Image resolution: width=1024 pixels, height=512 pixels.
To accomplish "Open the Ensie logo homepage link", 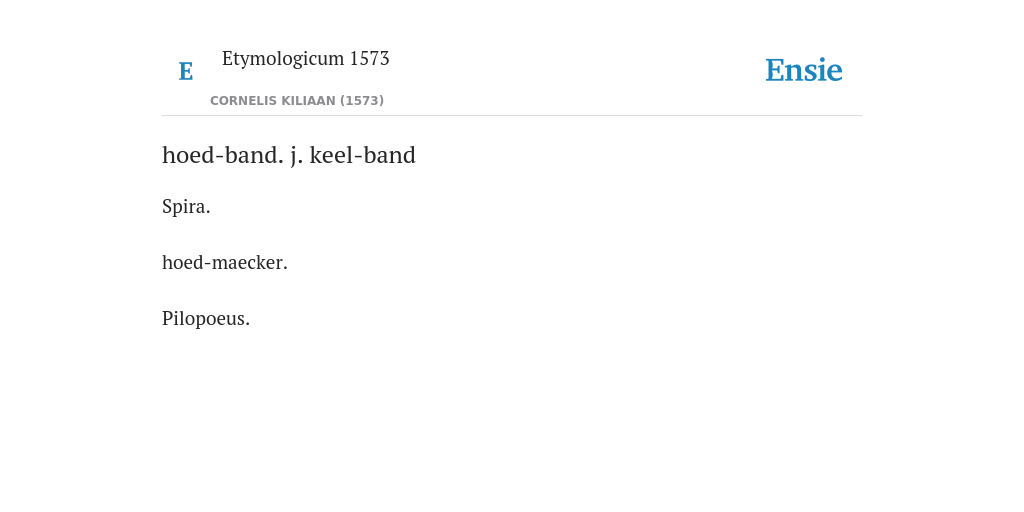I will tap(804, 70).
